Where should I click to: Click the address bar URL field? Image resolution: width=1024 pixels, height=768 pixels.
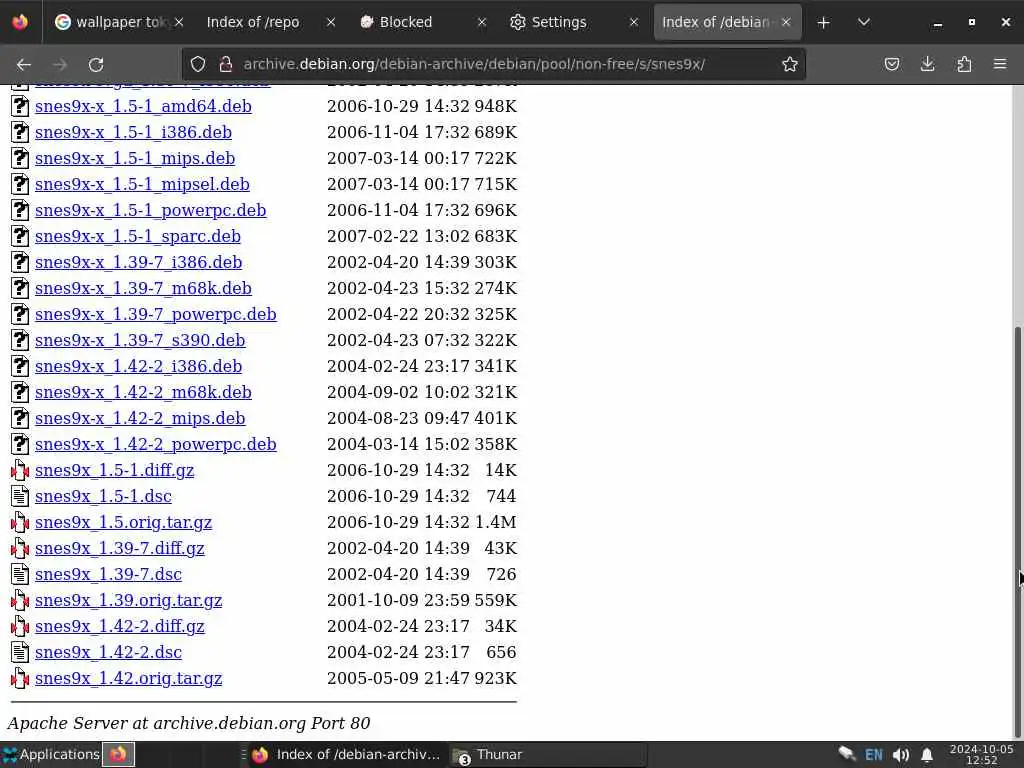[x=474, y=64]
